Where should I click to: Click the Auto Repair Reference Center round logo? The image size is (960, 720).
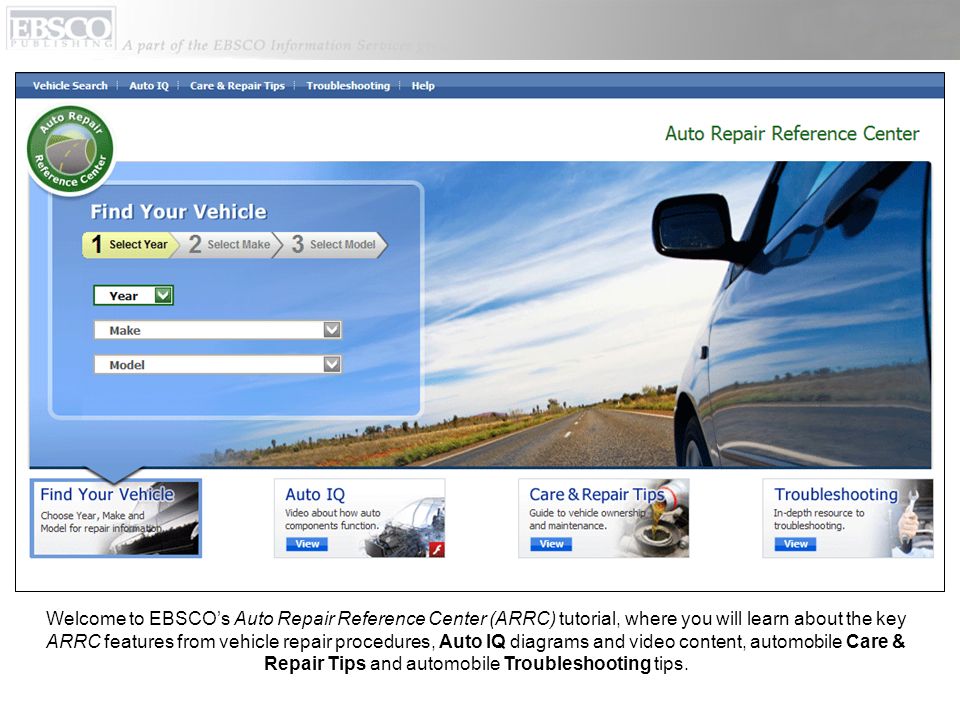70,149
